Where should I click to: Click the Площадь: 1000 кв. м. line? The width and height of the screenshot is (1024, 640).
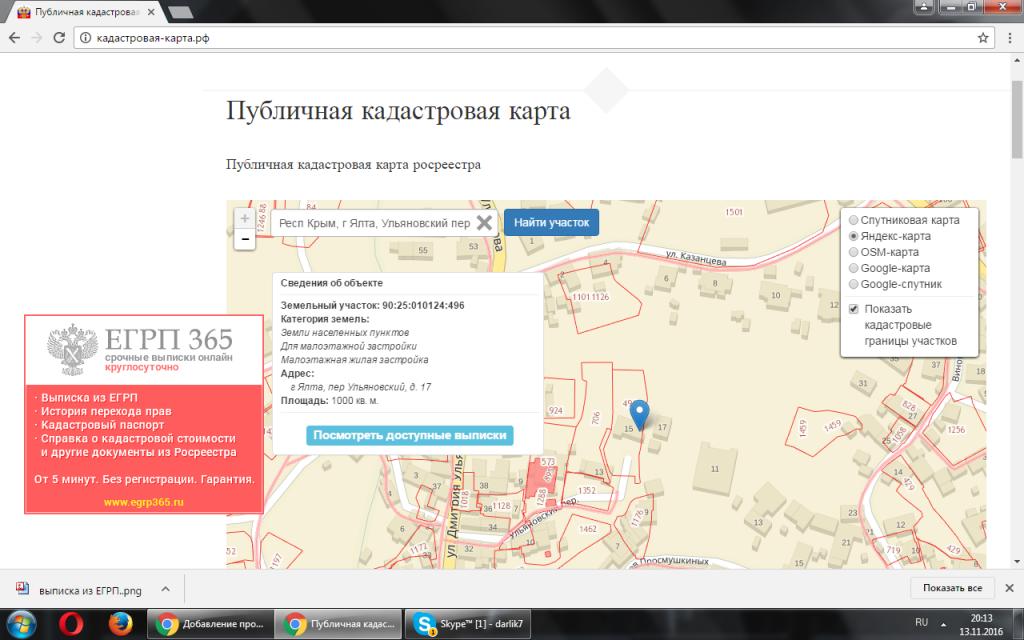(330, 400)
